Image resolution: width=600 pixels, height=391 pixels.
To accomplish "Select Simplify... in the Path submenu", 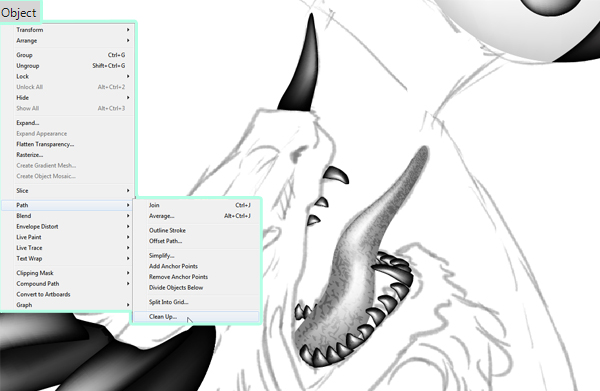I will click(196, 256).
